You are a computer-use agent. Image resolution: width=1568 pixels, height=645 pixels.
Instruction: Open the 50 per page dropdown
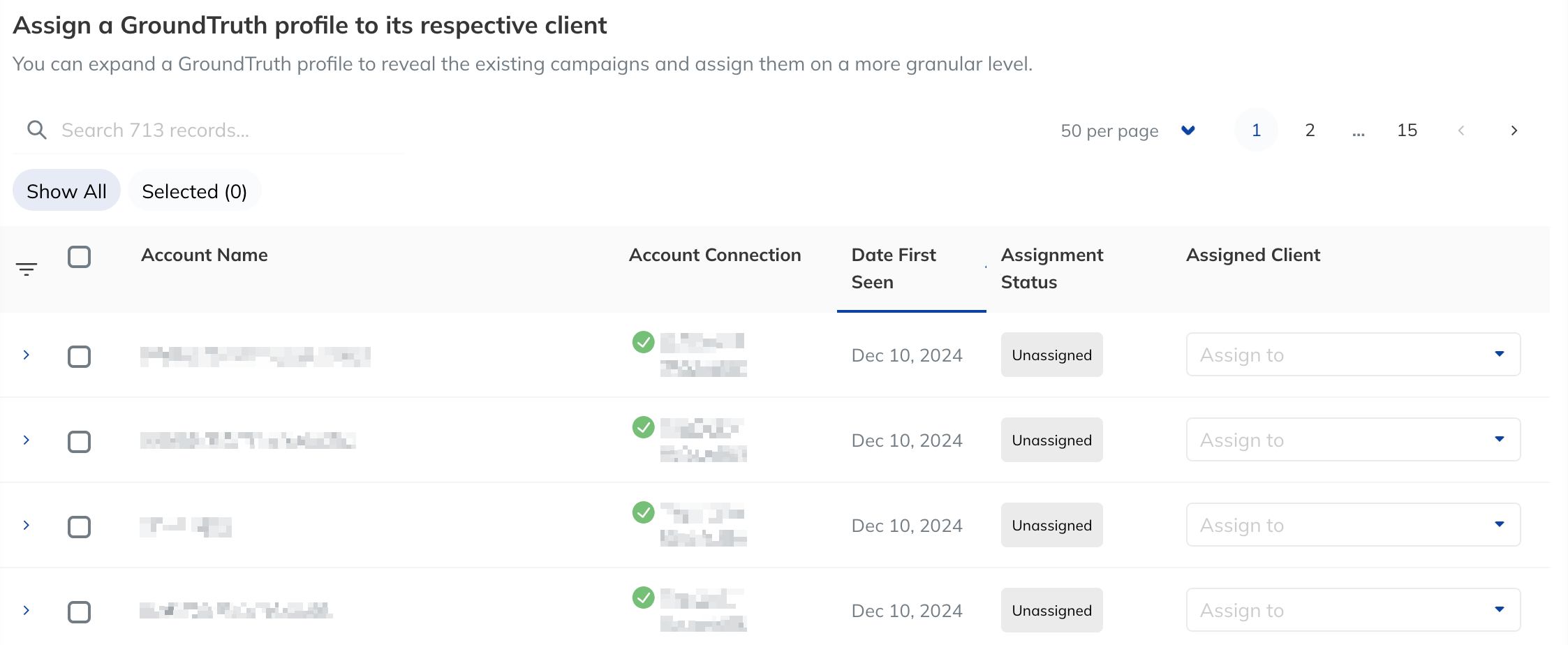coord(1128,131)
